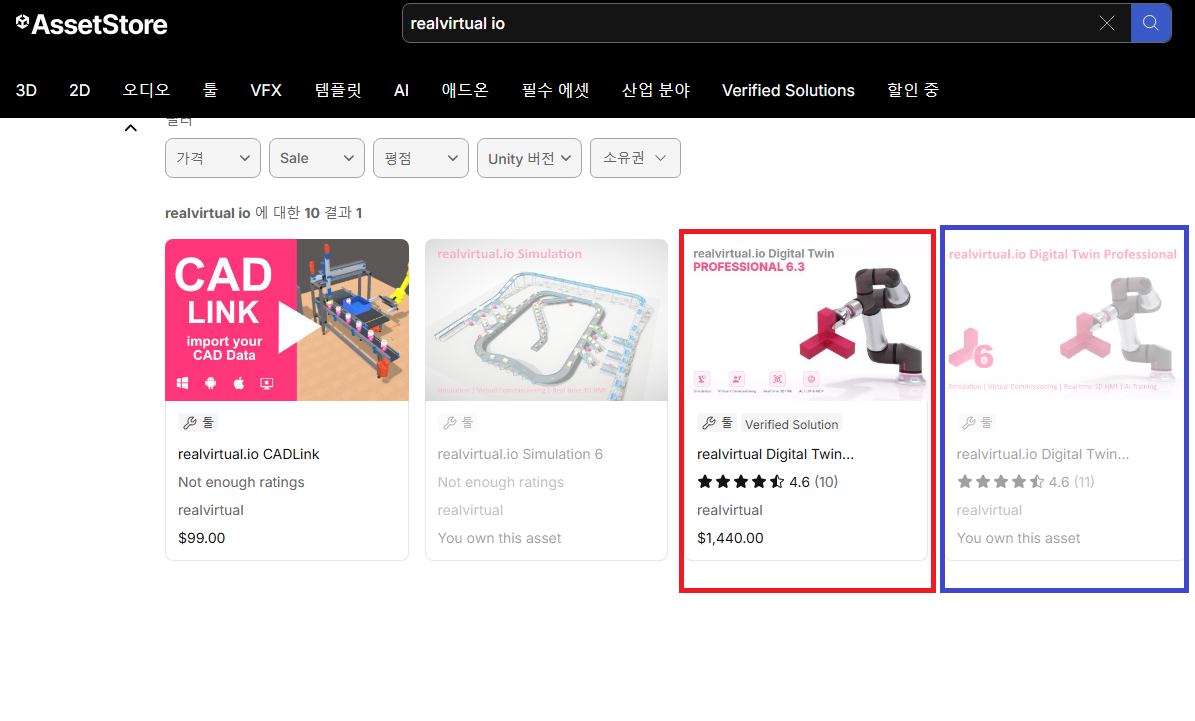Clear the search field with X icon

pos(1107,24)
